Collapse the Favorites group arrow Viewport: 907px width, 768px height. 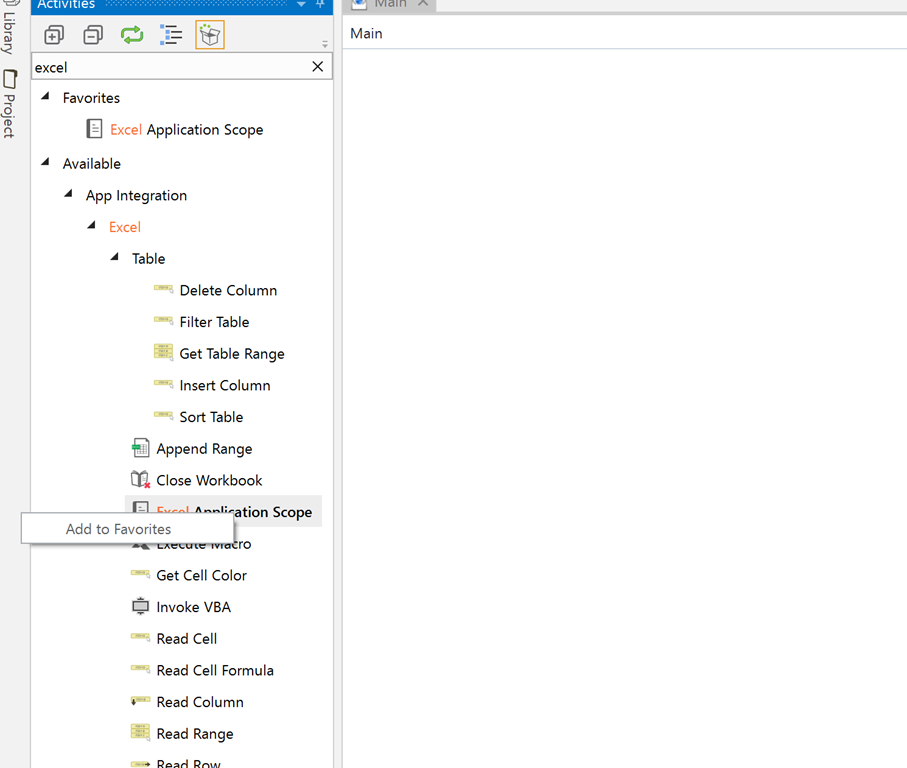tap(45, 97)
